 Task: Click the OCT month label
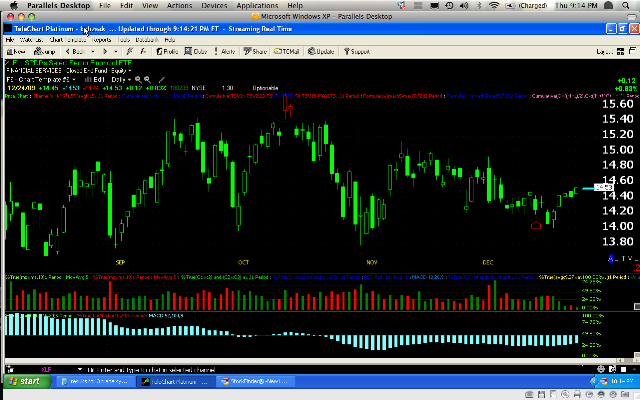243,262
